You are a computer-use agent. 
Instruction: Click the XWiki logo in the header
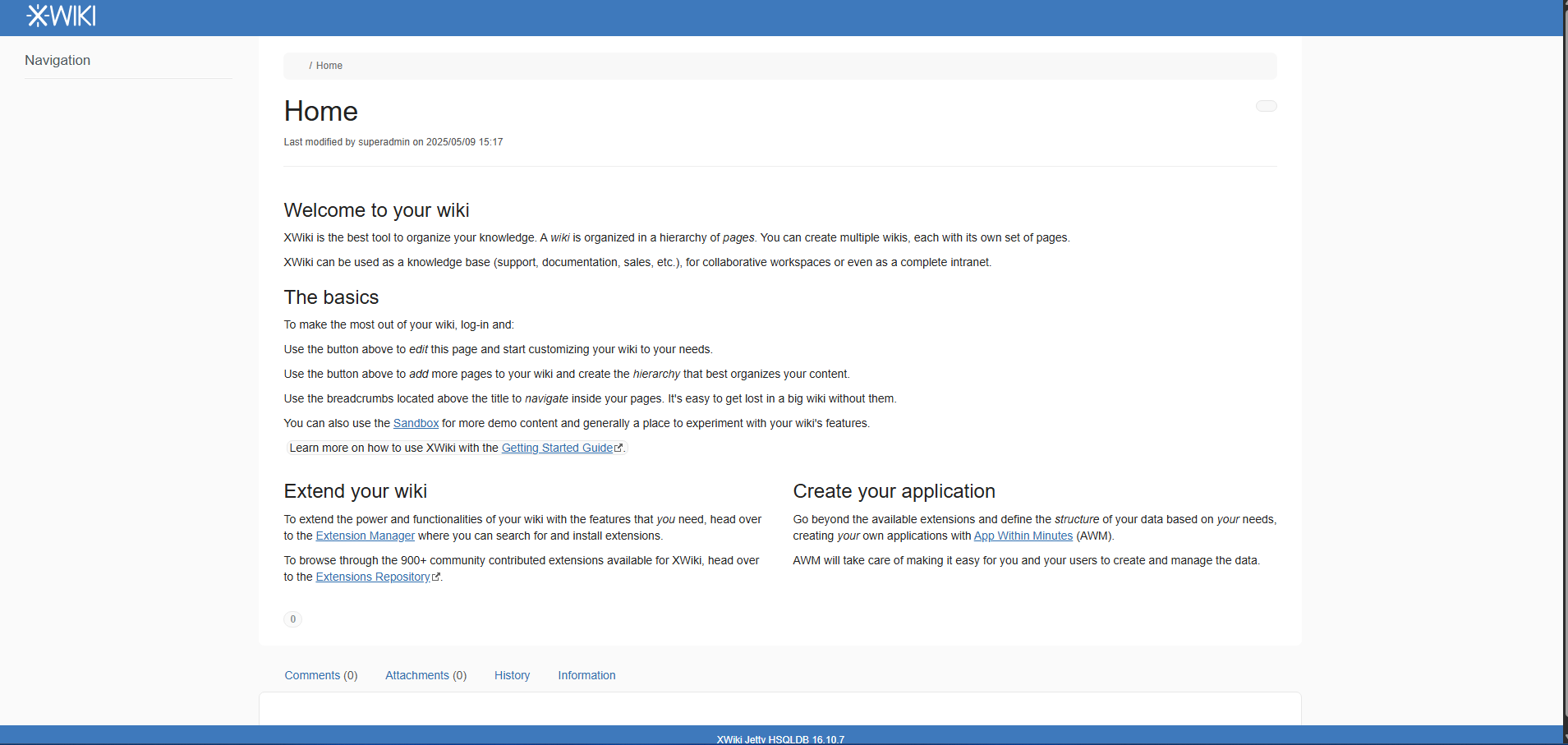tap(62, 16)
